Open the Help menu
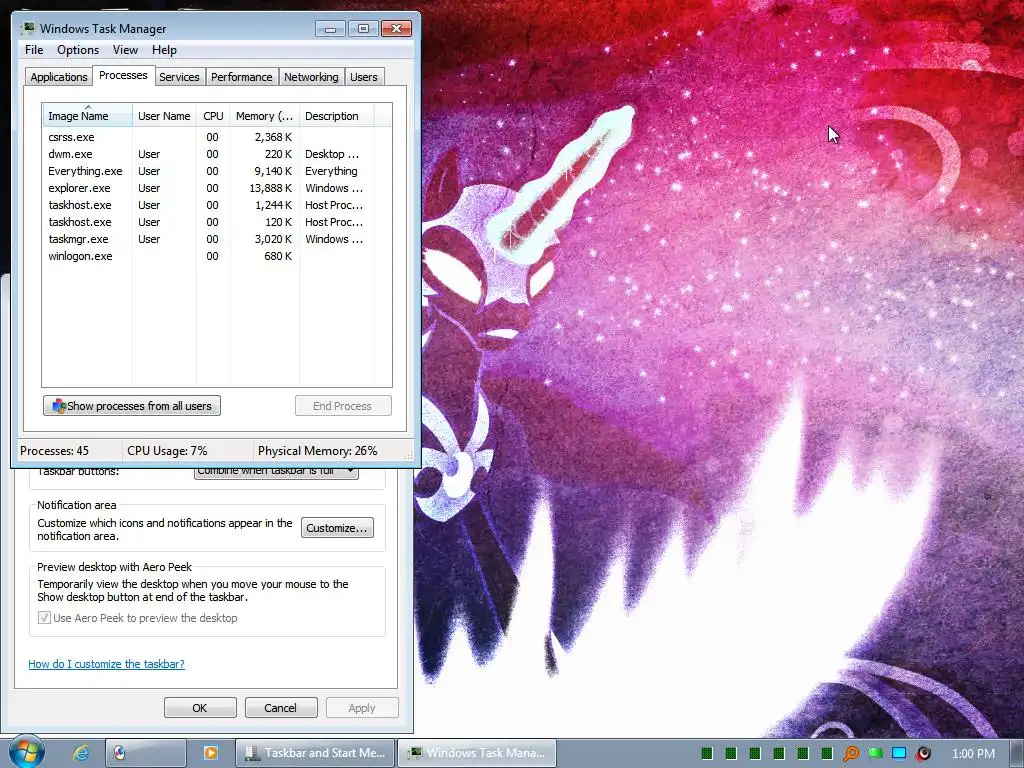The width and height of the screenshot is (1024, 768). pyautogui.click(x=164, y=50)
